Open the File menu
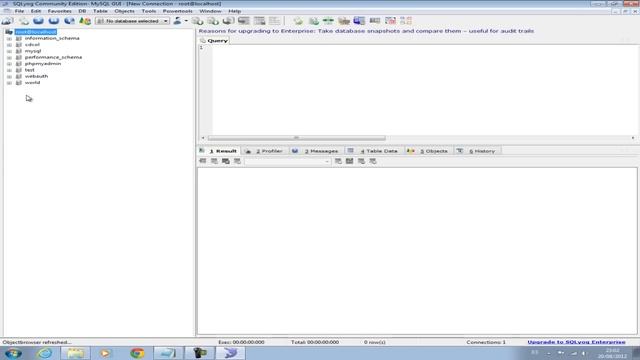Screen dimensions: 640x360 tap(19, 11)
